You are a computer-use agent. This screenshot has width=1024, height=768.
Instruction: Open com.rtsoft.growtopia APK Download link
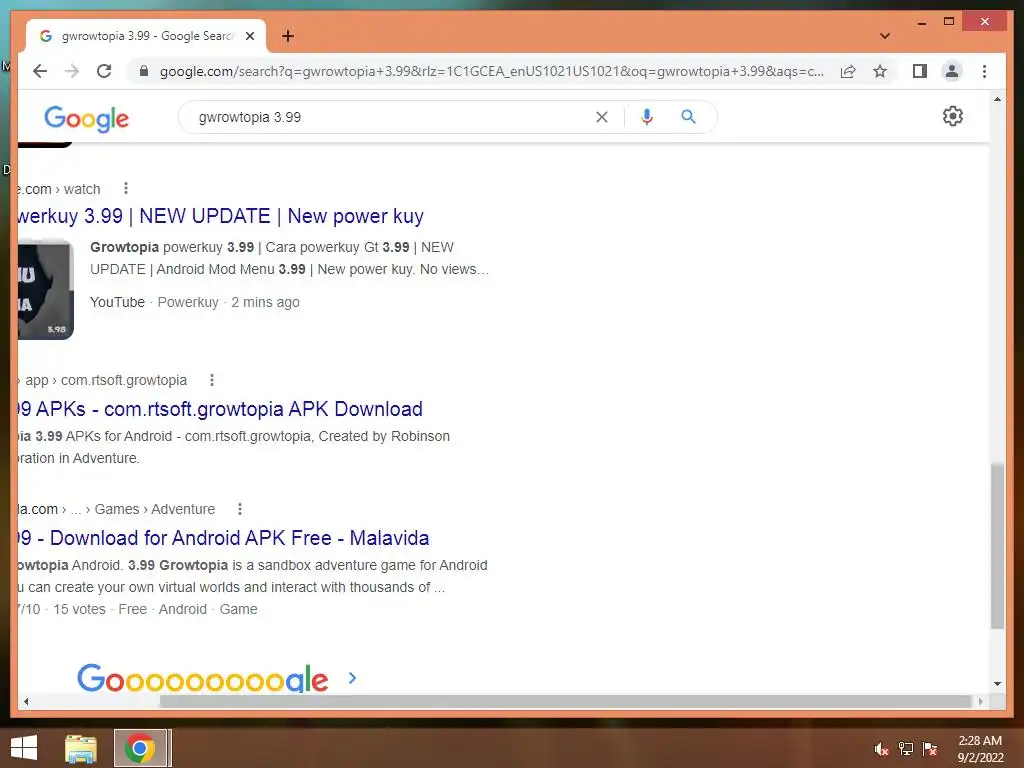click(221, 409)
